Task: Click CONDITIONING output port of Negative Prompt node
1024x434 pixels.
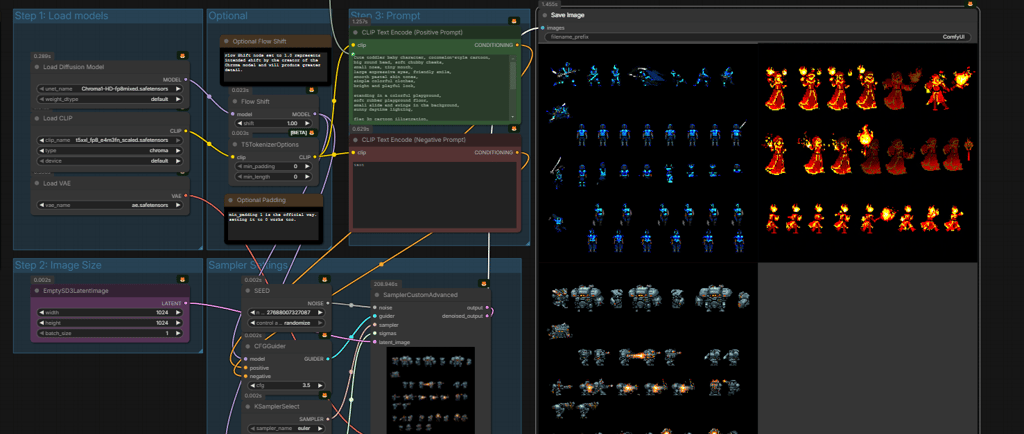Action: click(x=517, y=152)
